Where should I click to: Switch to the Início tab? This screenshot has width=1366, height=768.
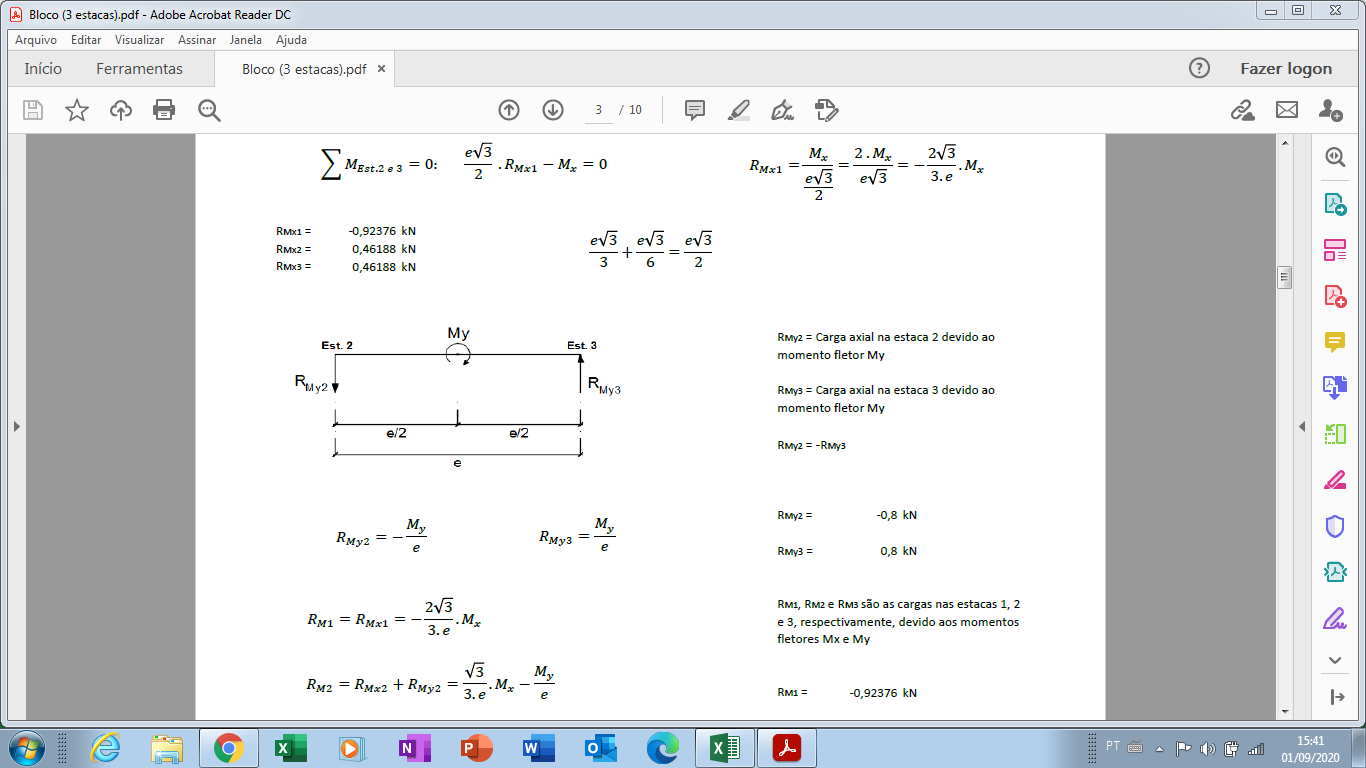(43, 69)
